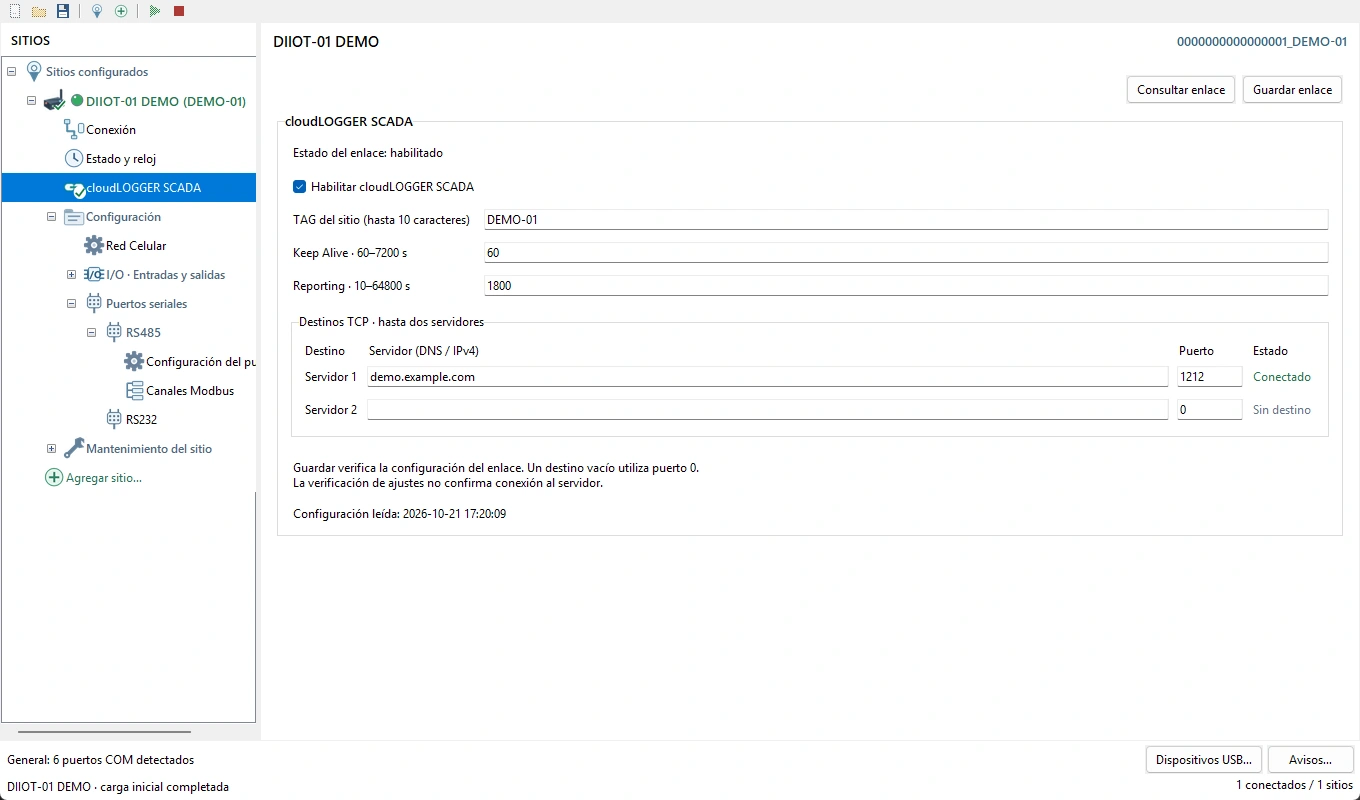The image size is (1360, 800).
Task: Open I/O · Entradas y salidas item
Action: [165, 274]
